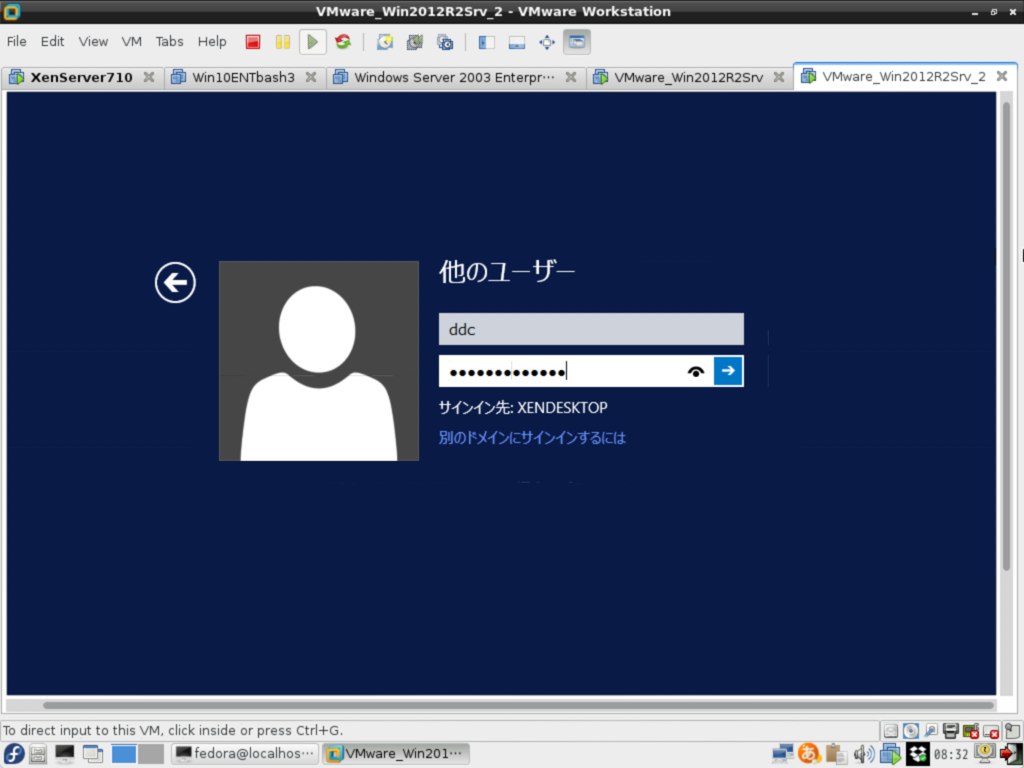Click the clock showing 08:32
This screenshot has height=768, width=1024.
(x=950, y=755)
